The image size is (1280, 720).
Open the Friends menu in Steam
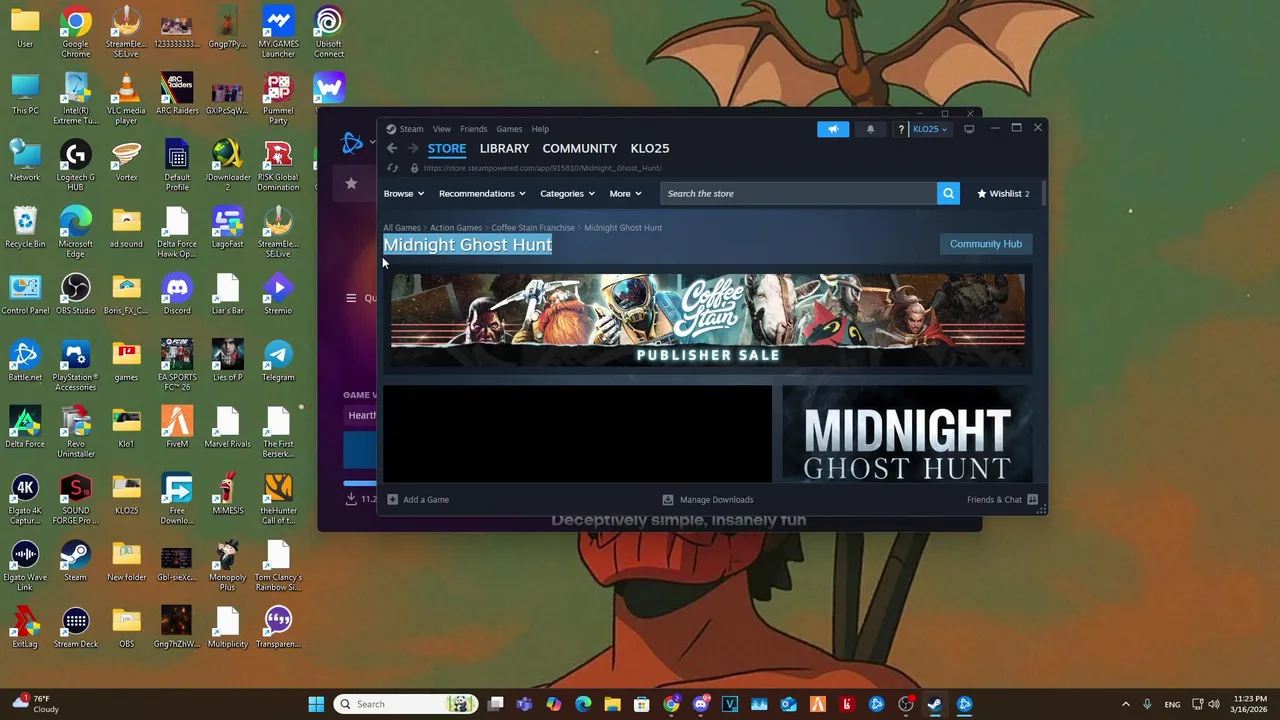pos(473,129)
